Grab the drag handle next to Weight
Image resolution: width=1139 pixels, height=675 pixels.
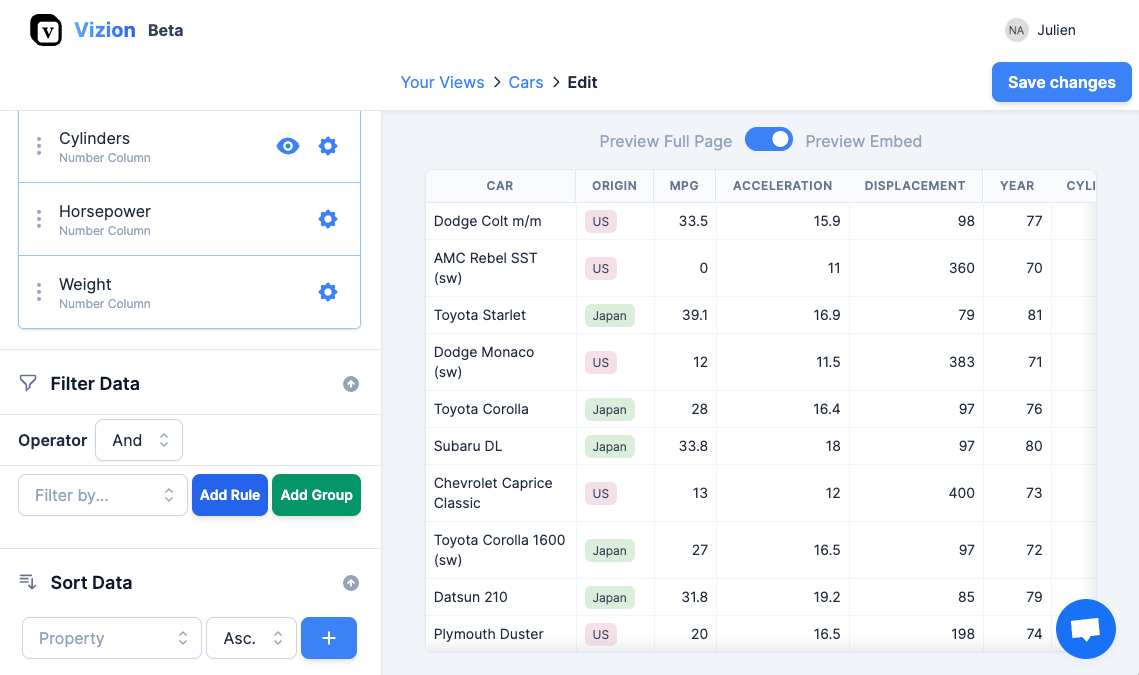point(38,291)
